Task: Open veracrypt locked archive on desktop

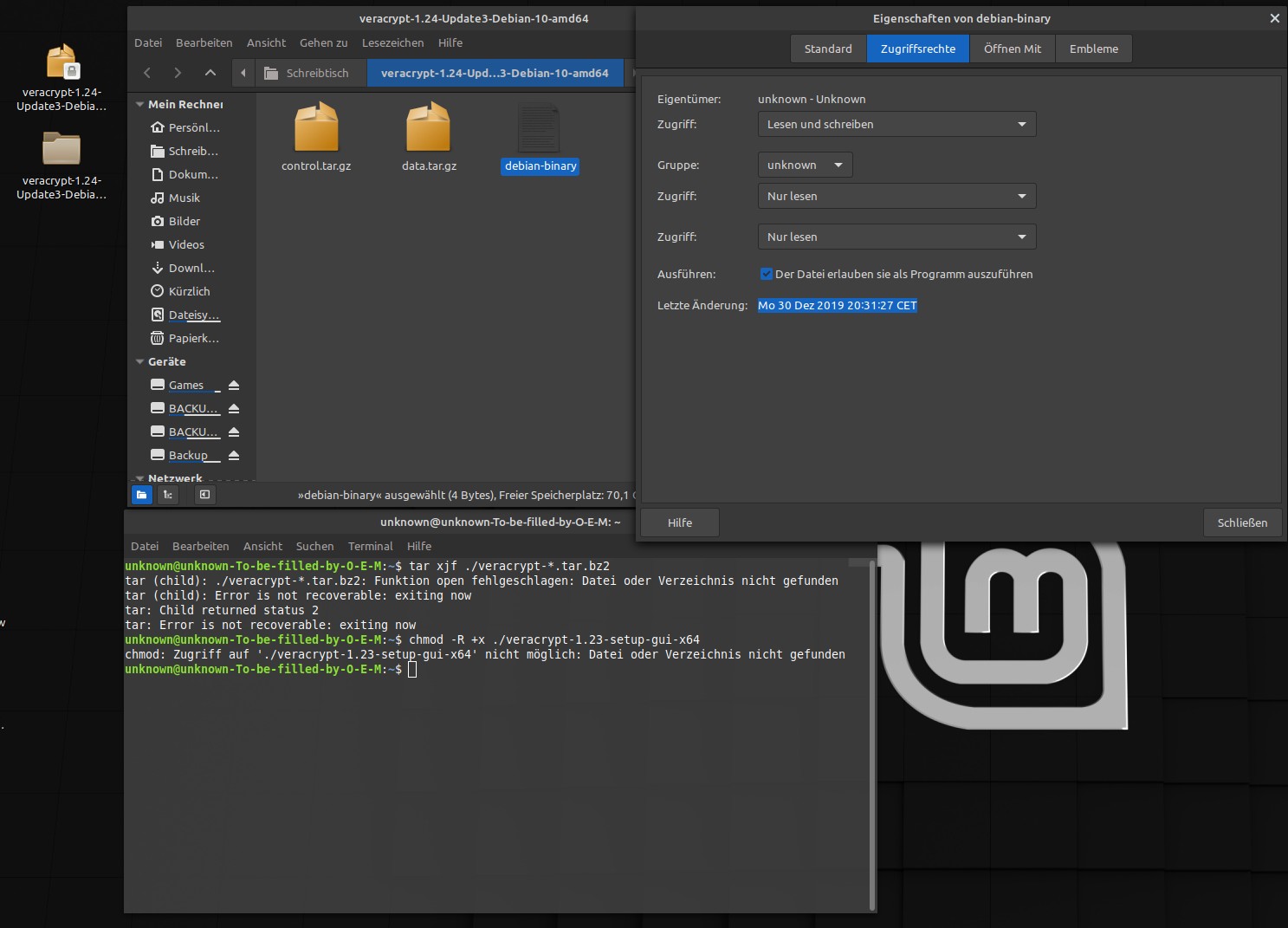Action: 61,77
